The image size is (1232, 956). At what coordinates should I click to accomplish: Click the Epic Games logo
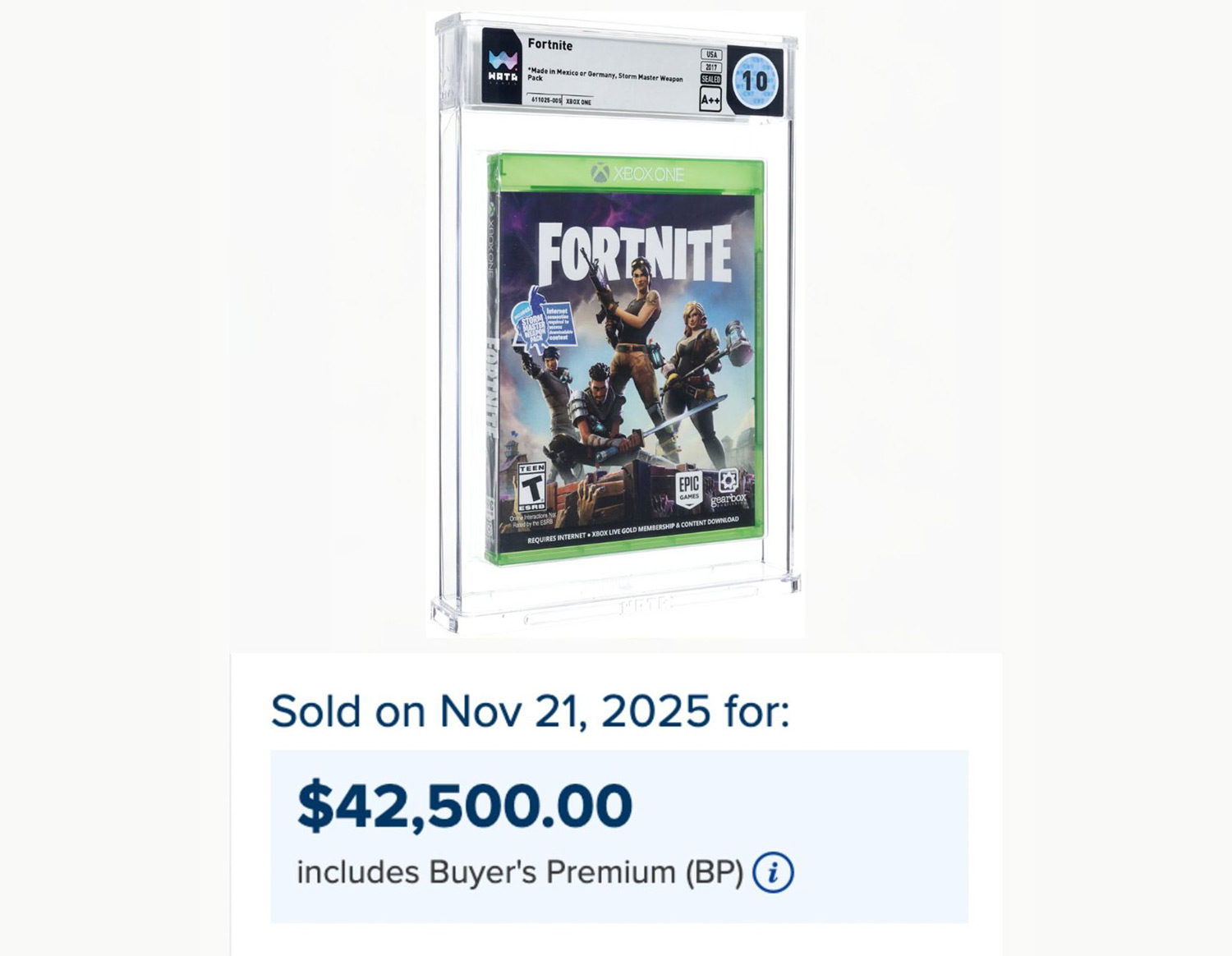[x=688, y=489]
